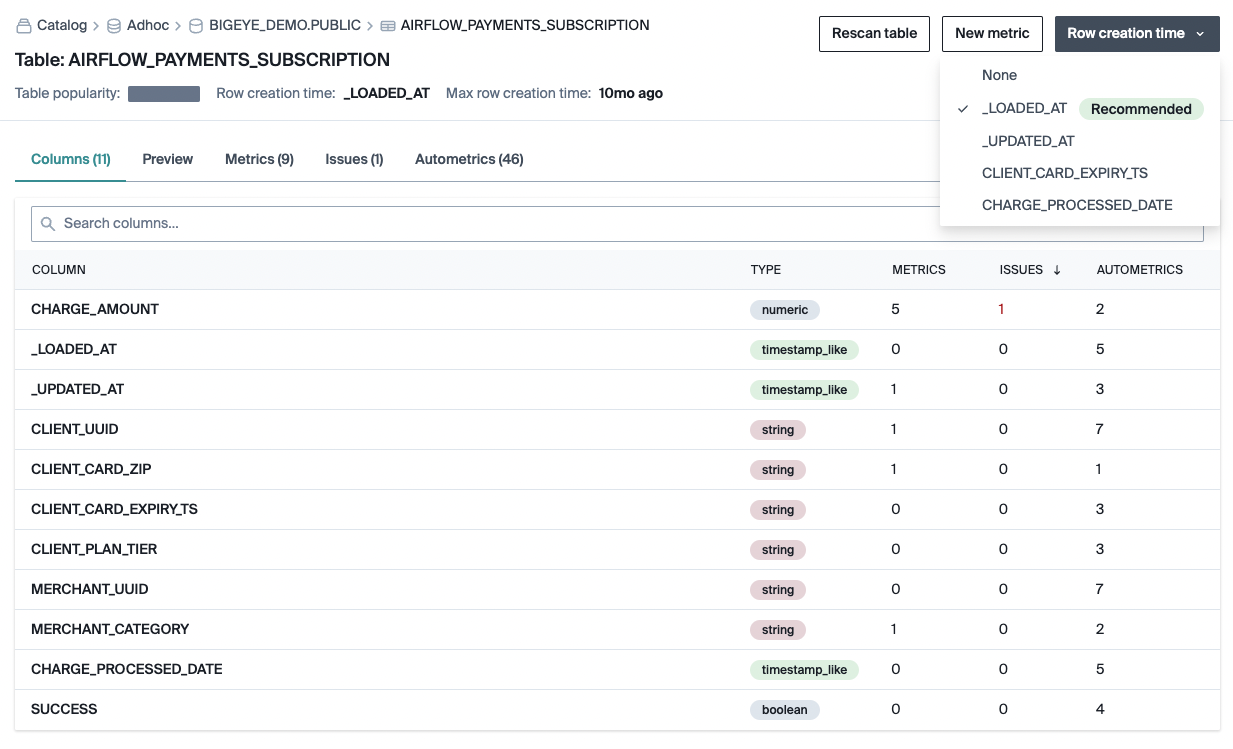Click the New metric button
The image size is (1233, 749).
click(x=992, y=33)
